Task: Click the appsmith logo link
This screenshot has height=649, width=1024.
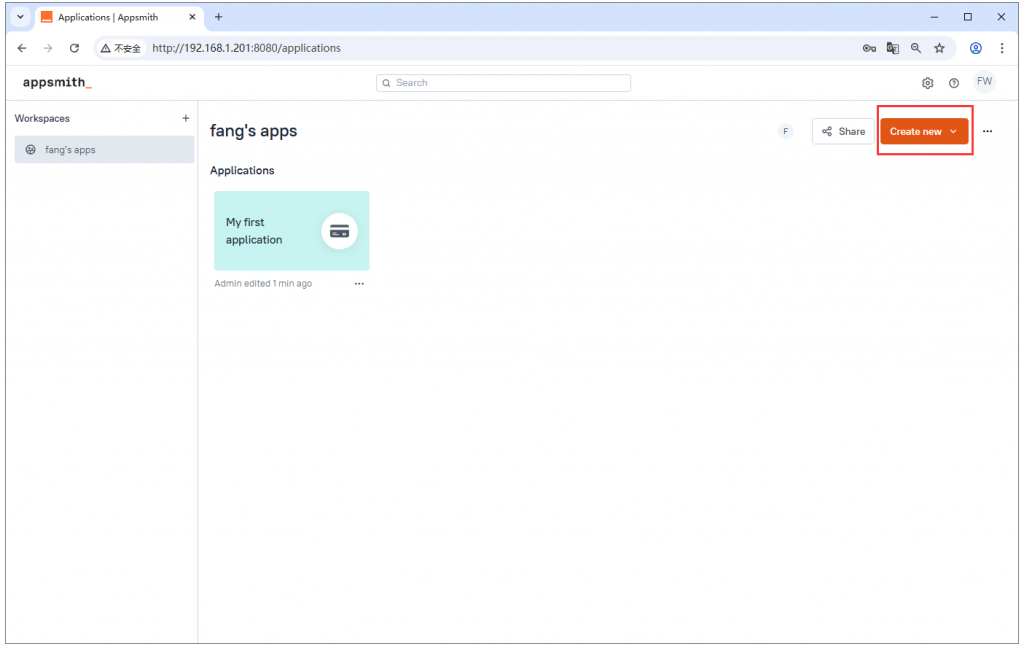Action: (x=57, y=83)
